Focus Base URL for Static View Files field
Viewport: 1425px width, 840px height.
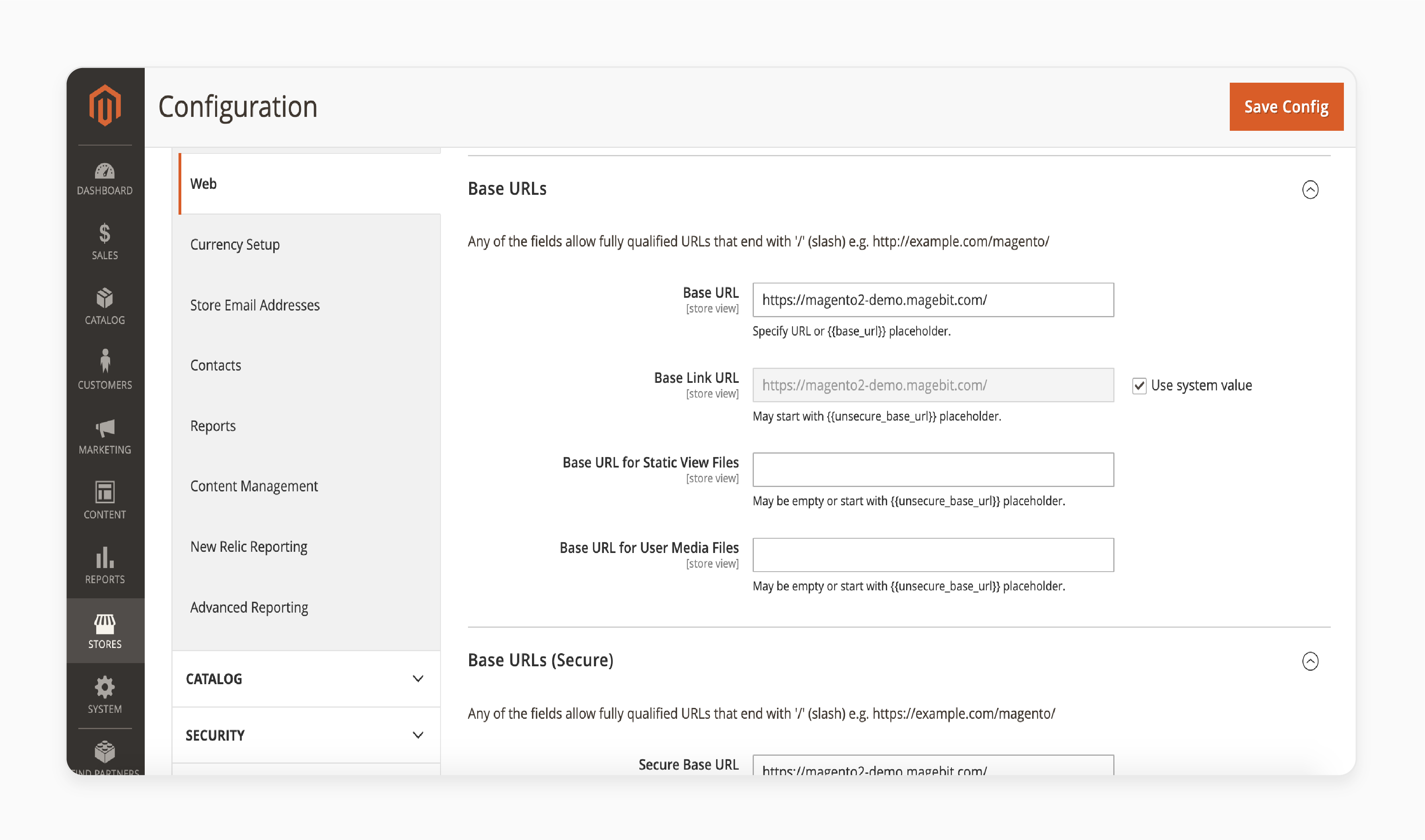coord(932,470)
